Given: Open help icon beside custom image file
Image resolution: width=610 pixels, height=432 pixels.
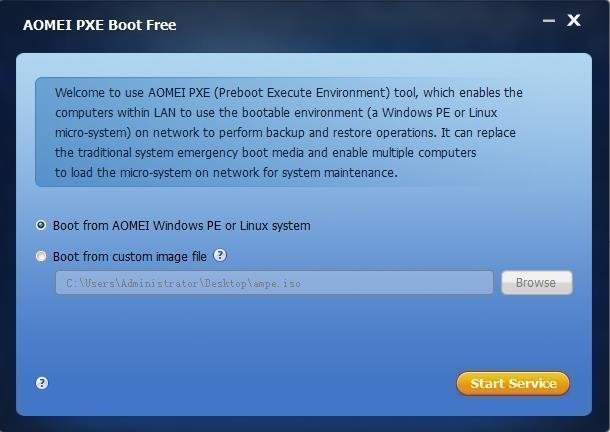Looking at the screenshot, I should (220, 256).
